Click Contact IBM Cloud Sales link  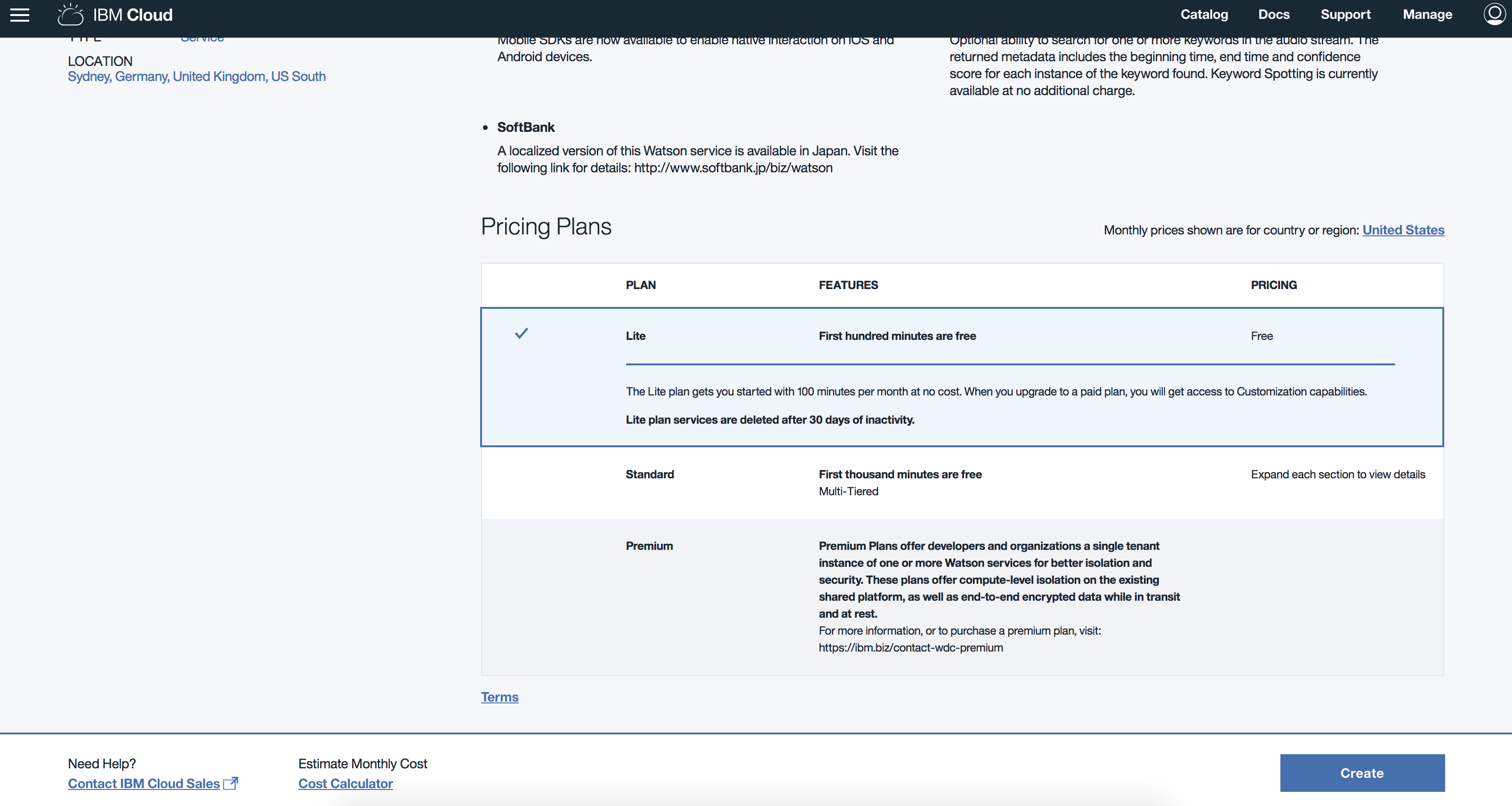[x=144, y=784]
